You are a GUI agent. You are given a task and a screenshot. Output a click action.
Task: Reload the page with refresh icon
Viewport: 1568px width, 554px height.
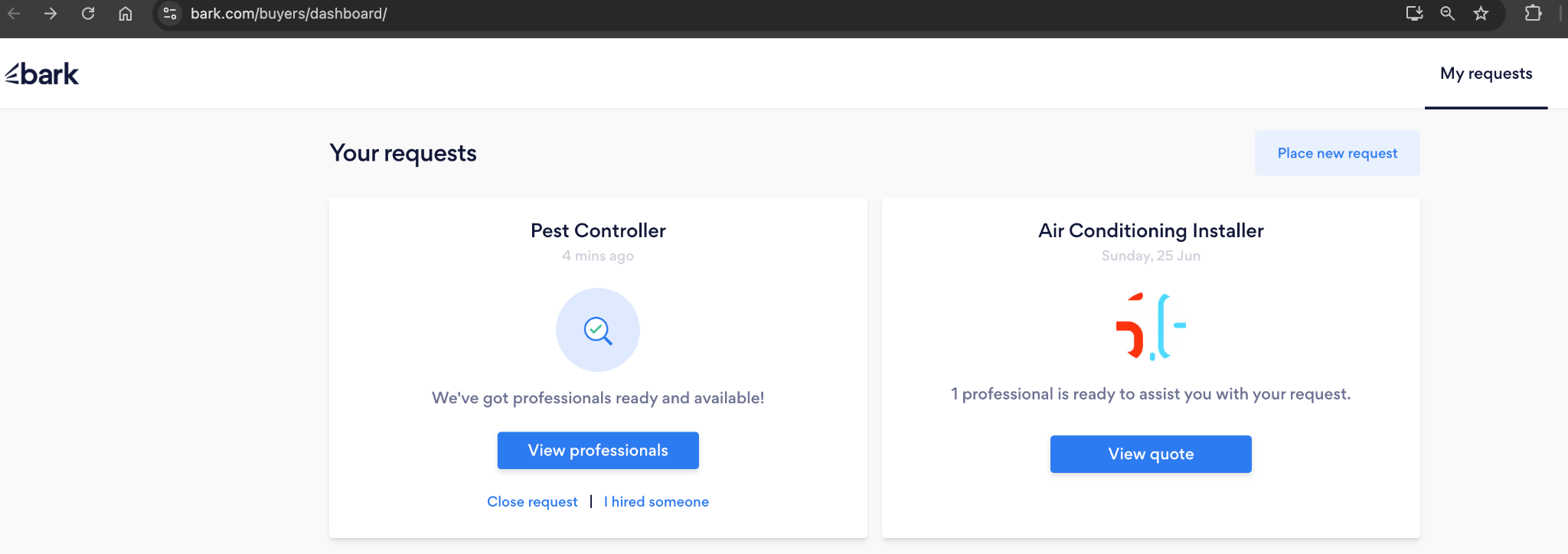tap(88, 14)
